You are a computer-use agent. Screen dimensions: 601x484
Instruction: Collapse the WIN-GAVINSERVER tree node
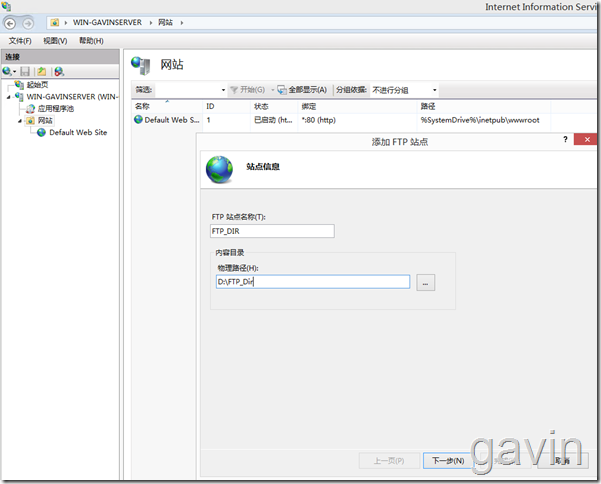pos(8,97)
